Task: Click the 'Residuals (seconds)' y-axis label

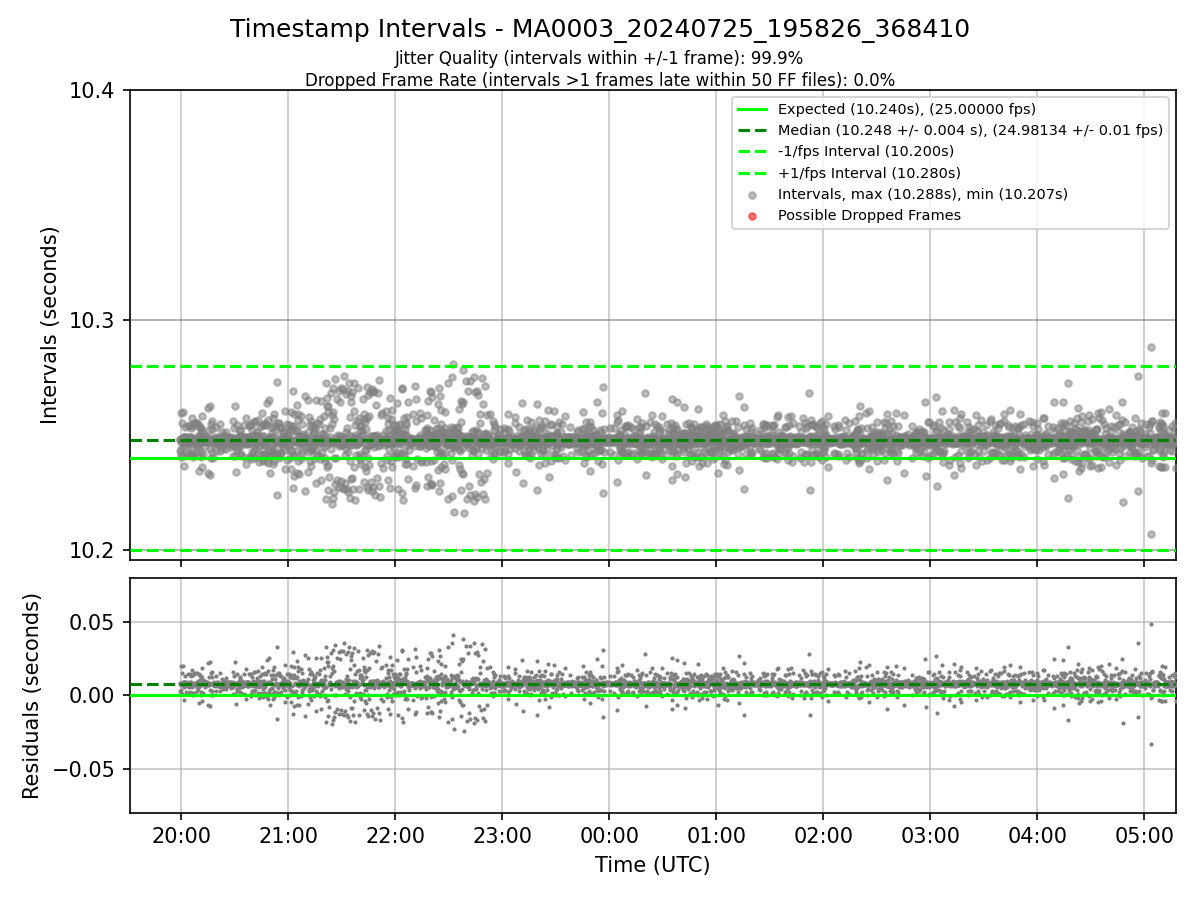Action: [x=31, y=696]
